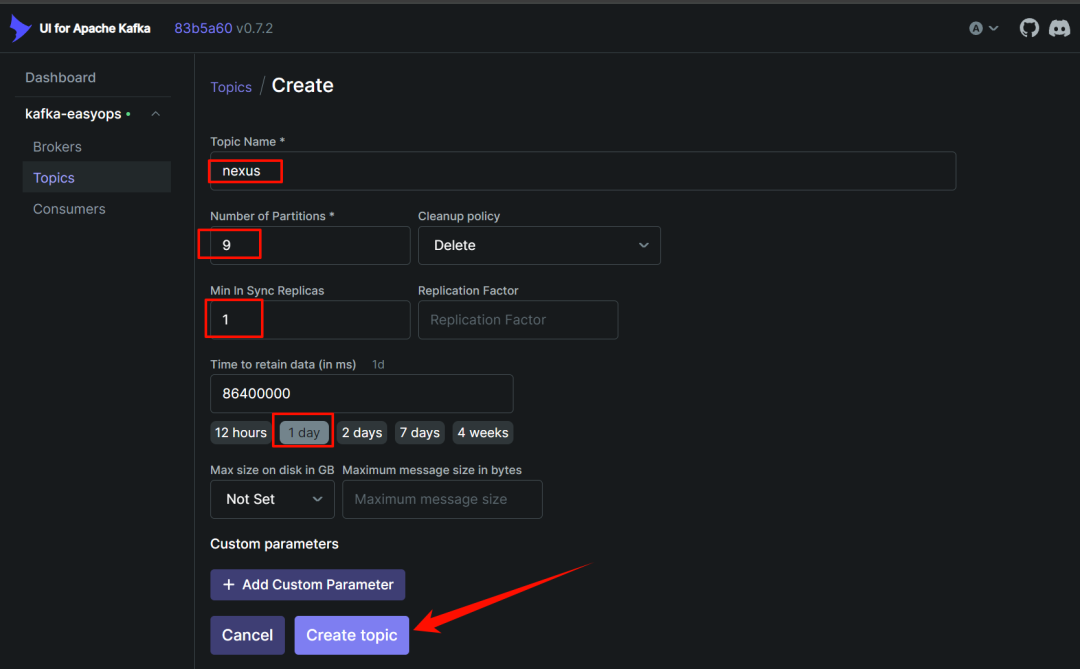Open Brokers in the sidebar

click(x=57, y=147)
